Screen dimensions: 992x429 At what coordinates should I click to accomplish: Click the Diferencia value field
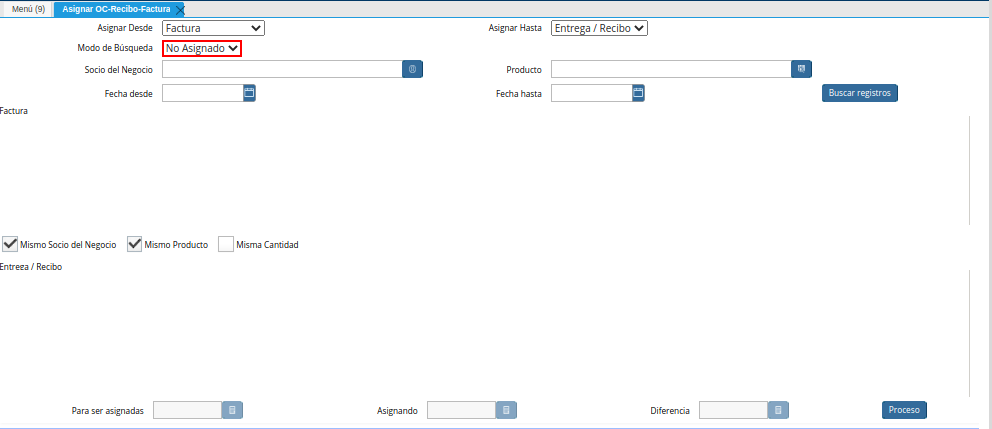733,410
